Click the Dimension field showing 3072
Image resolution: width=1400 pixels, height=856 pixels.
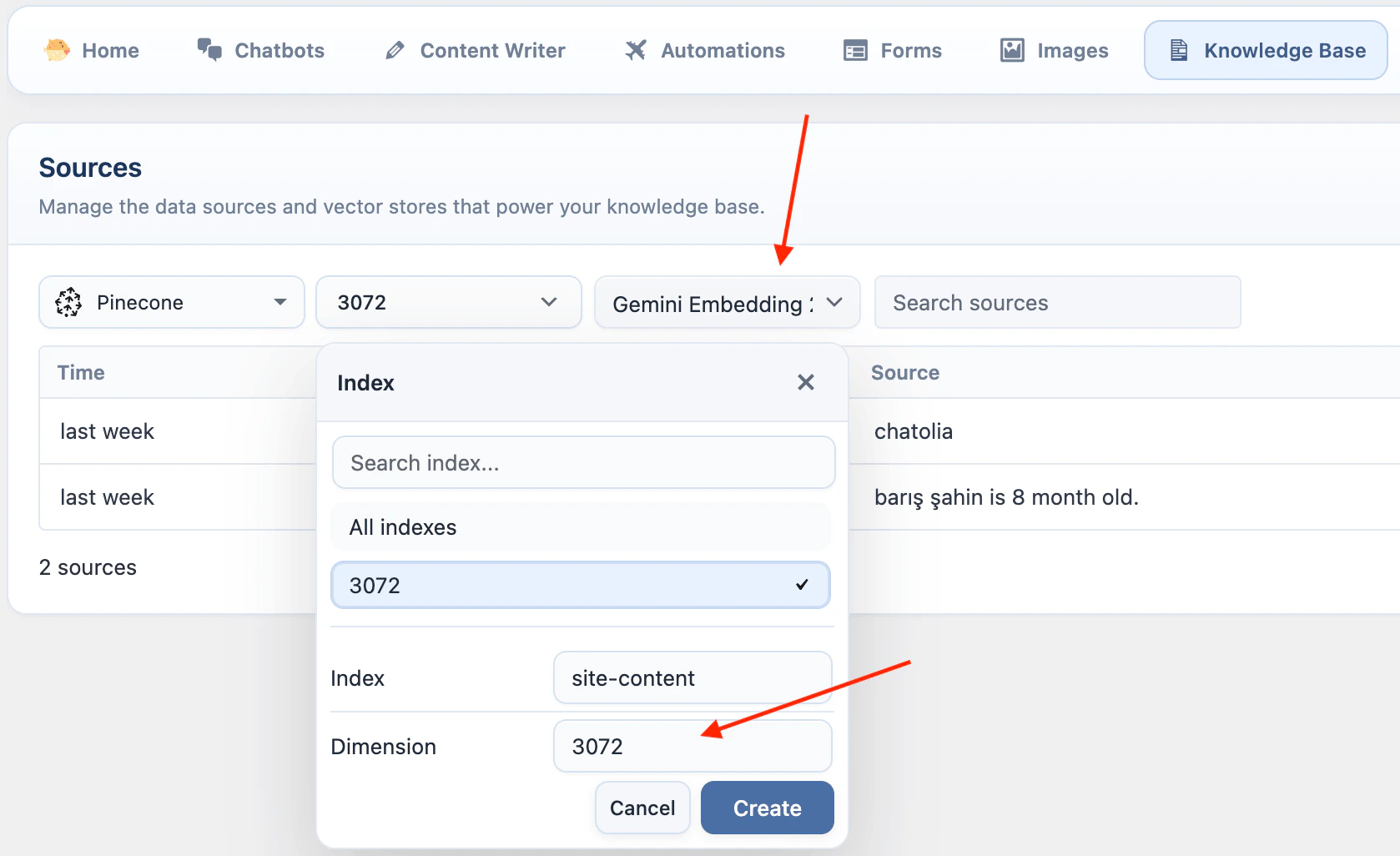(692, 746)
